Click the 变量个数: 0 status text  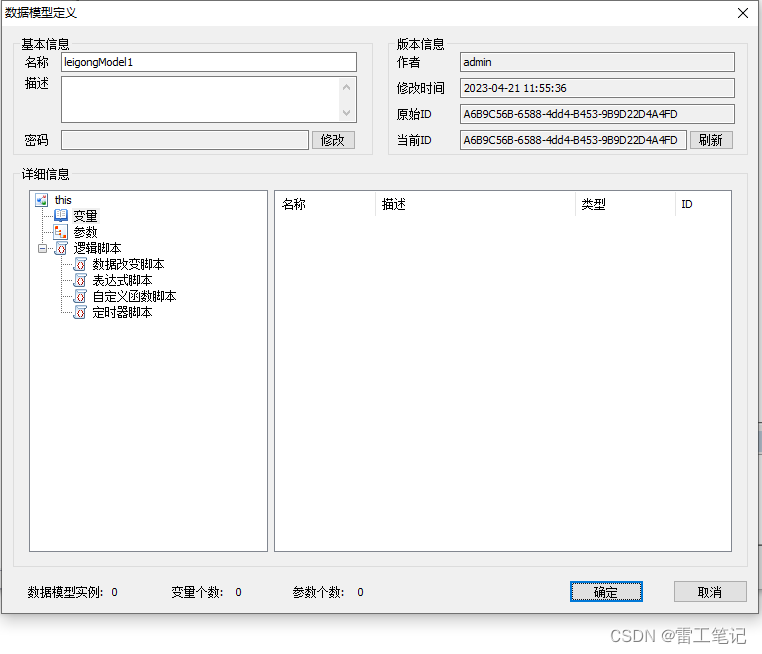[x=207, y=592]
